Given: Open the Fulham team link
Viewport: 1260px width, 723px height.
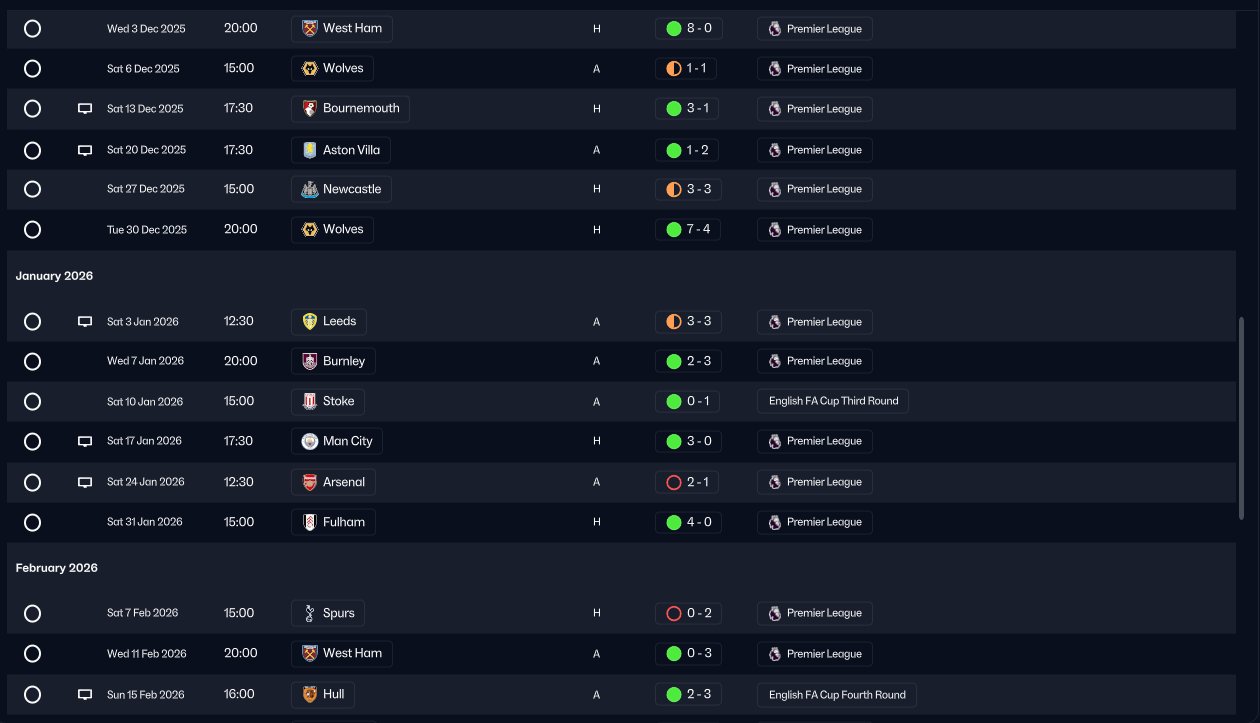Looking at the screenshot, I should [343, 522].
